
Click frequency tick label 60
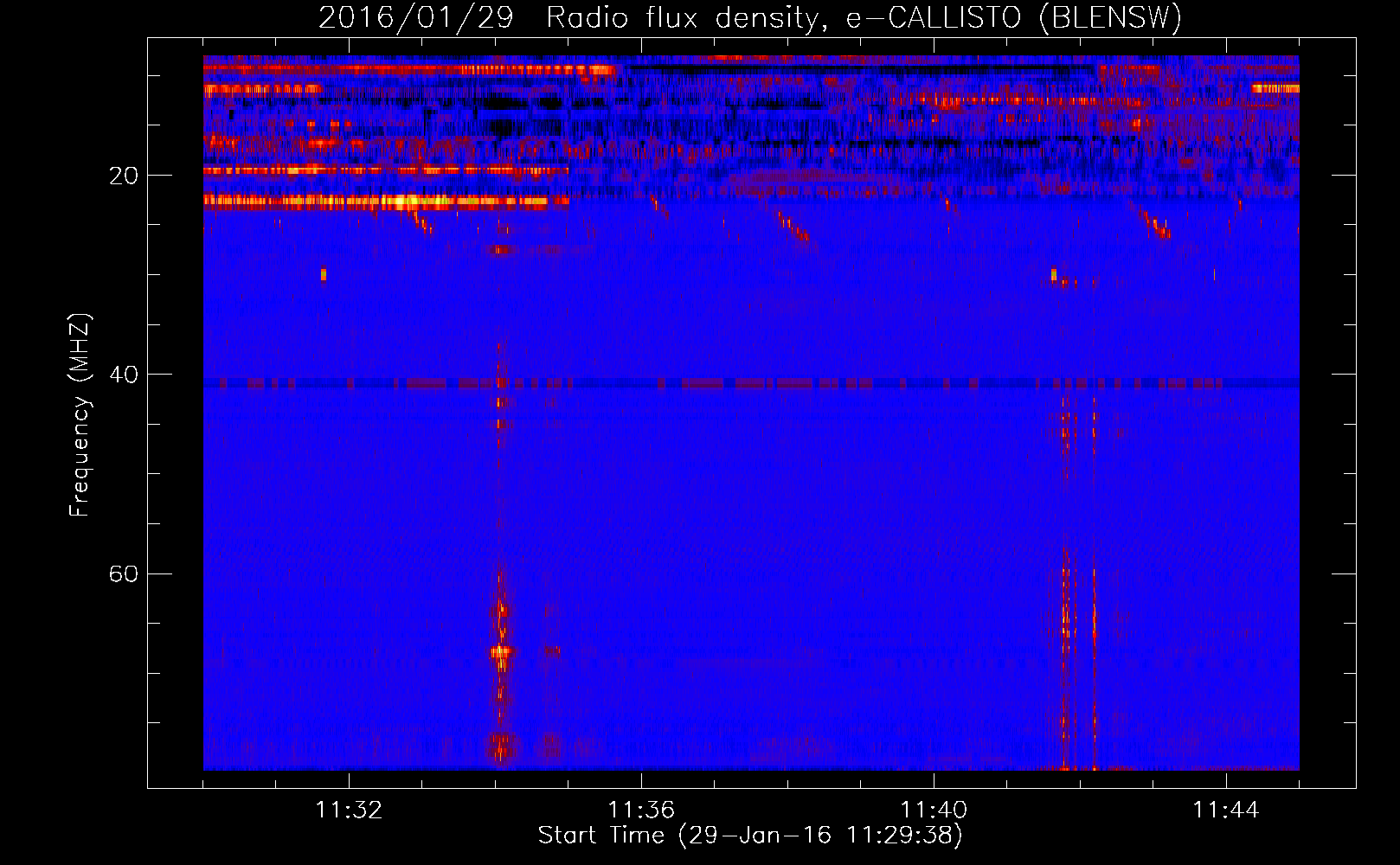(x=124, y=573)
